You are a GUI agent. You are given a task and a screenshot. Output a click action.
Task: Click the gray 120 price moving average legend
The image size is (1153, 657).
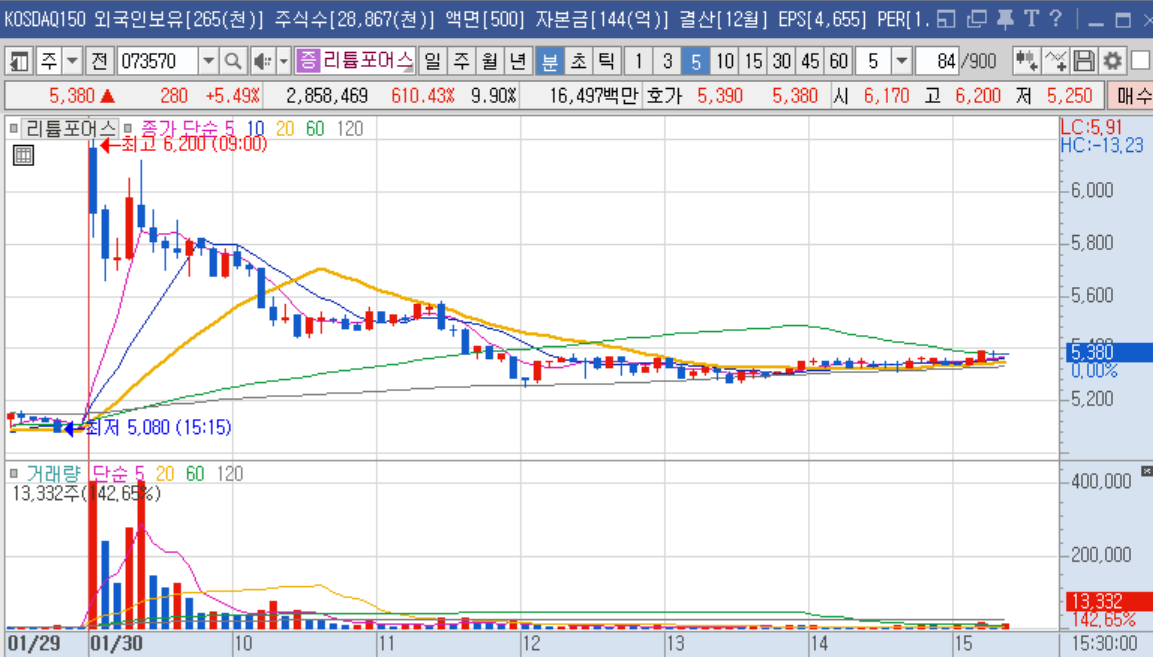350,129
